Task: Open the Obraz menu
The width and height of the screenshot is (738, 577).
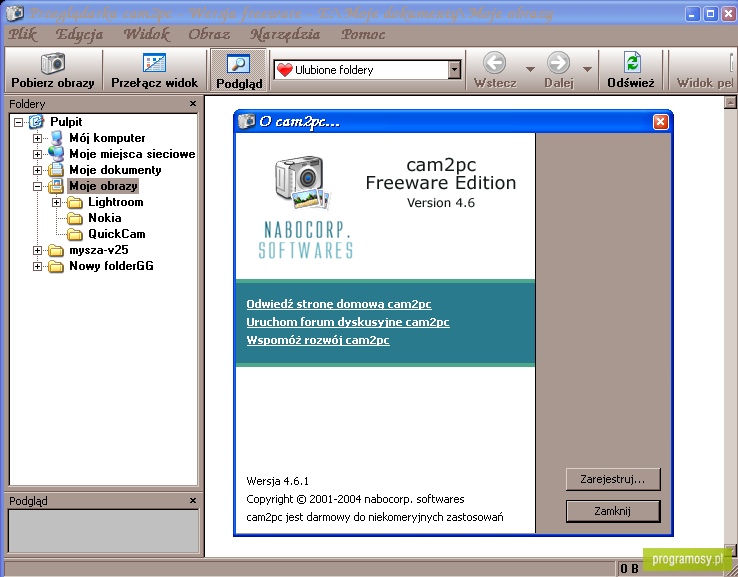Action: click(209, 34)
